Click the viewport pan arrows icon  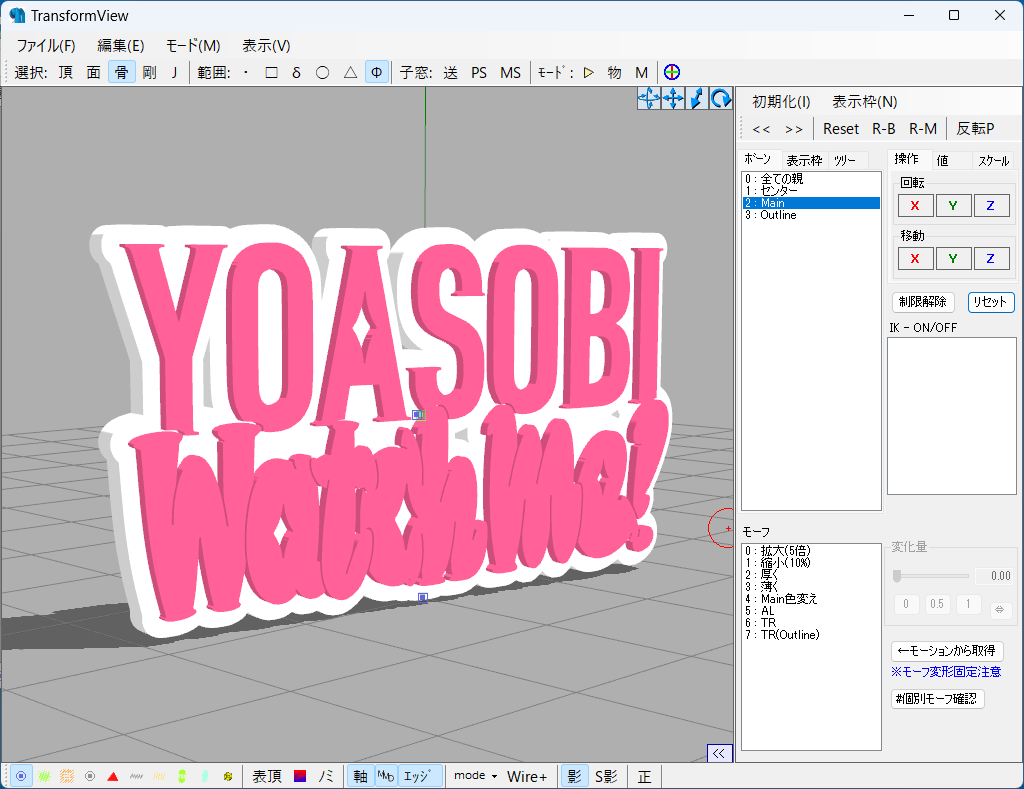pyautogui.click(x=673, y=99)
